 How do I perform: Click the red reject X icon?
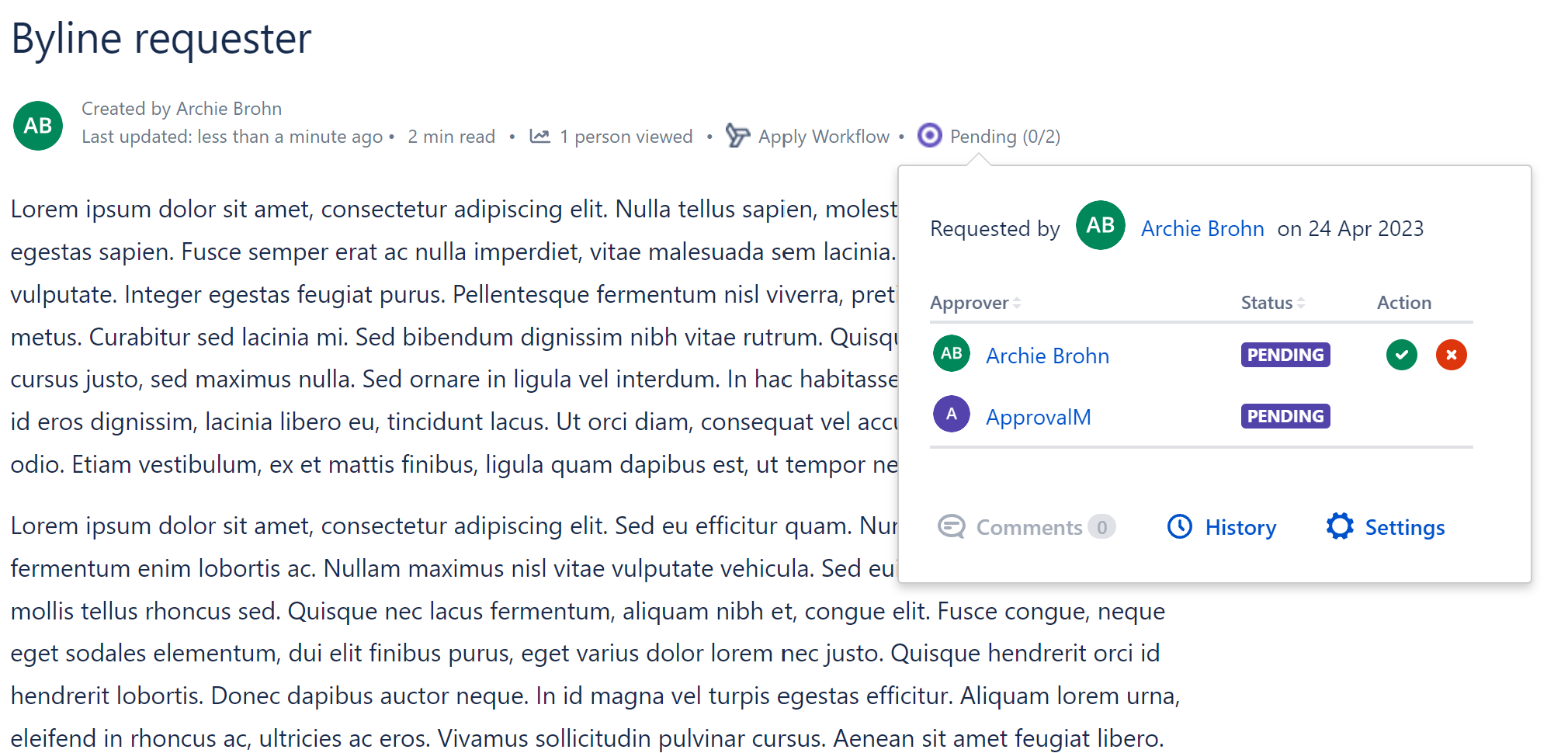tap(1451, 356)
